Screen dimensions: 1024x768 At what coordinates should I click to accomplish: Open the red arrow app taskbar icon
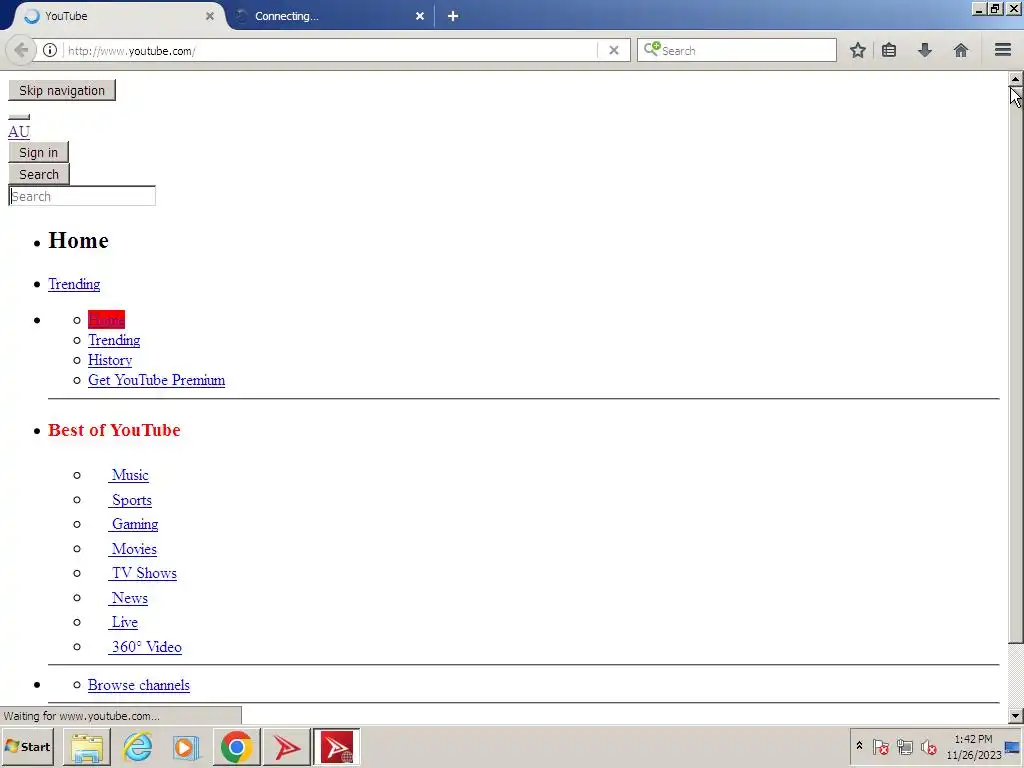point(286,746)
